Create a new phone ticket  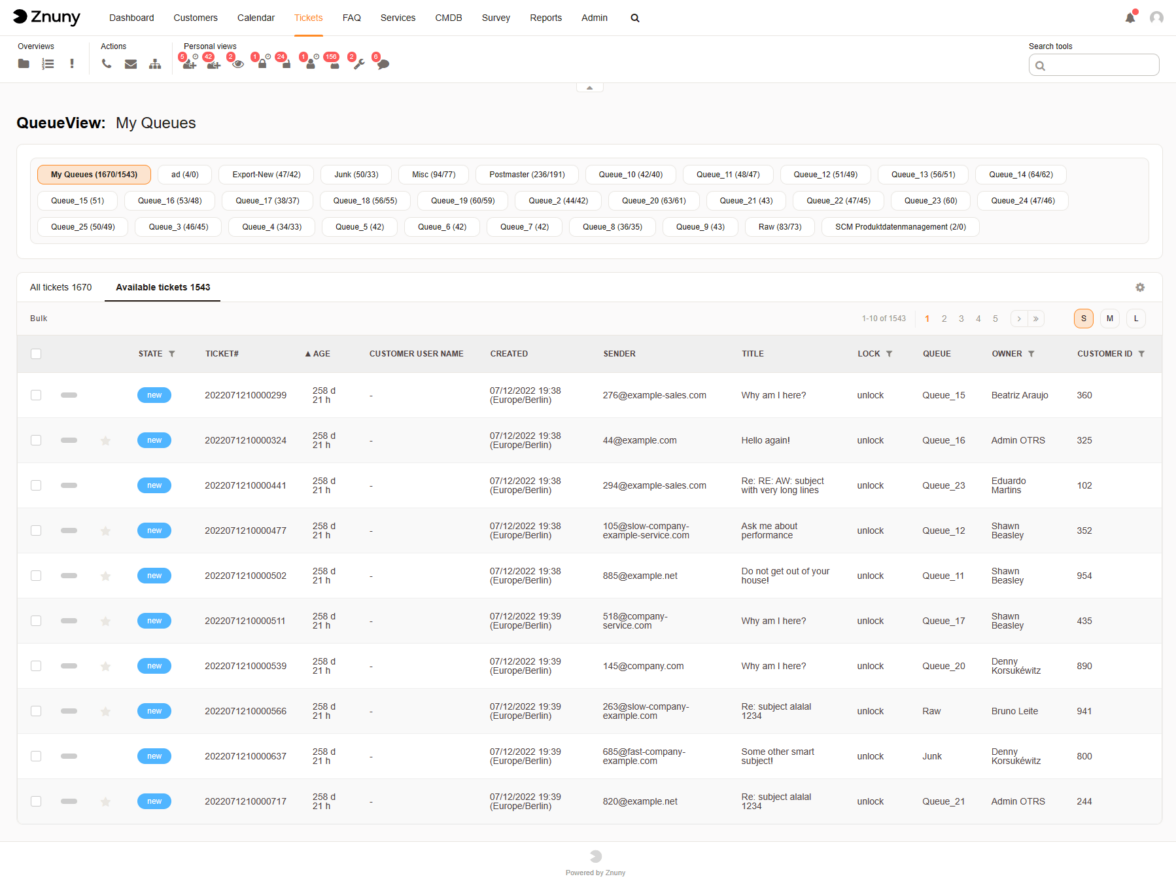[107, 64]
